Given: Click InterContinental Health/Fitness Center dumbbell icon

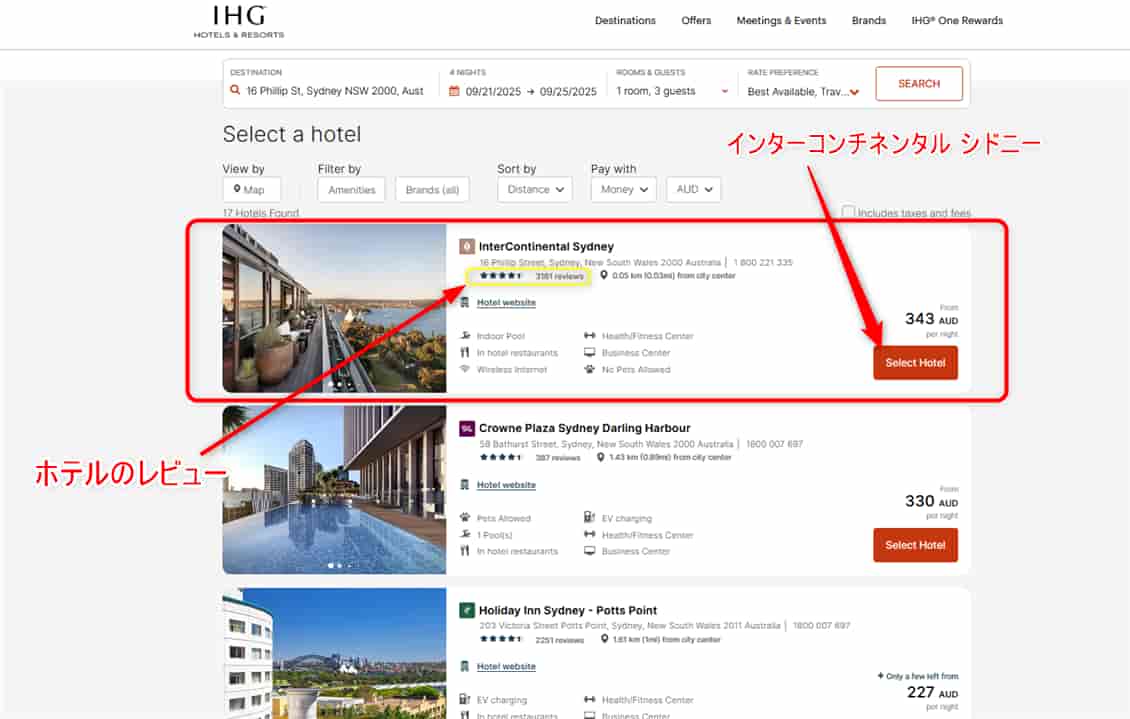Looking at the screenshot, I should [590, 336].
